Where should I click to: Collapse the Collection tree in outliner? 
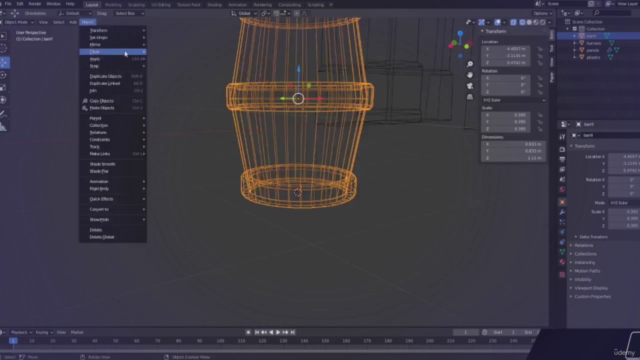pyautogui.click(x=568, y=29)
